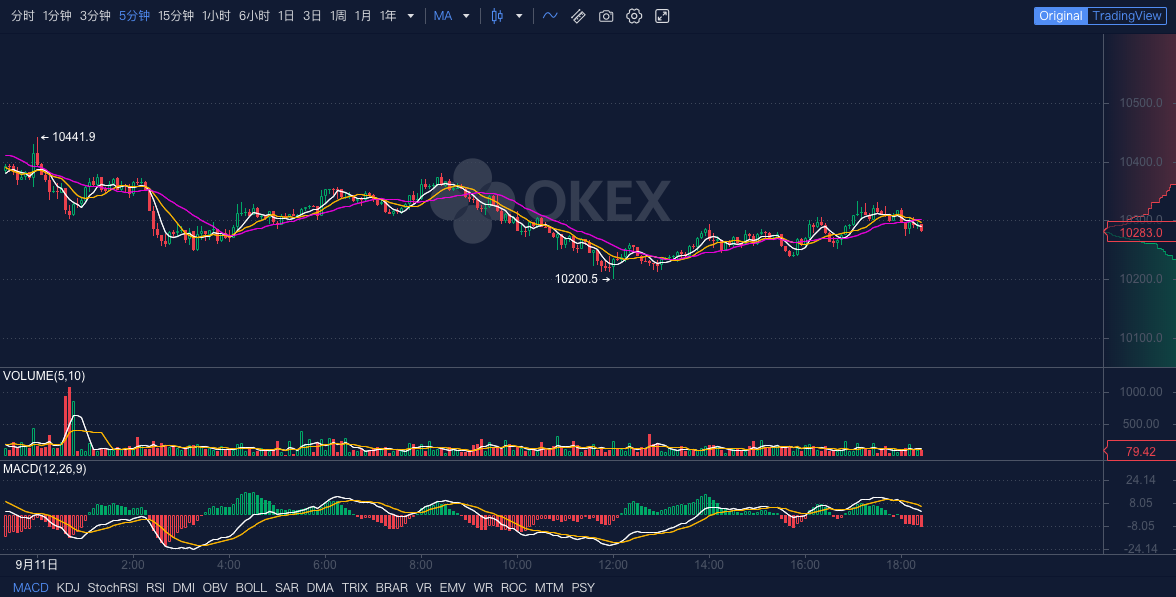Open chart settings gear icon
This screenshot has height=597, width=1176.
tap(634, 16)
